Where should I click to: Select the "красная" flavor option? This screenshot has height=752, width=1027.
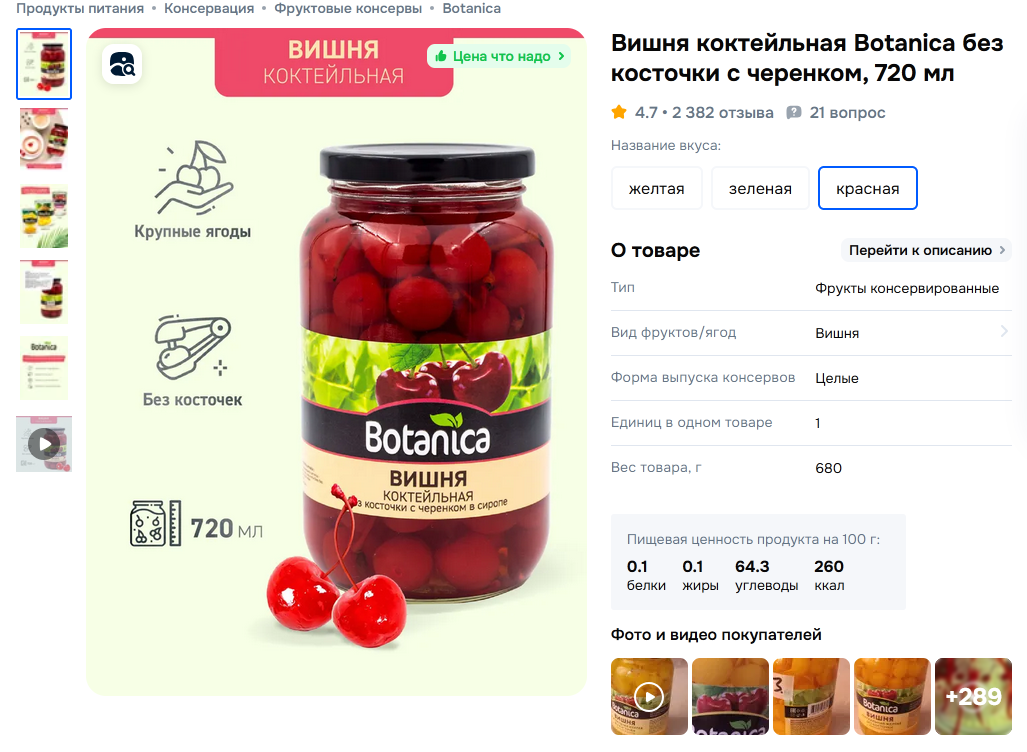click(867, 189)
